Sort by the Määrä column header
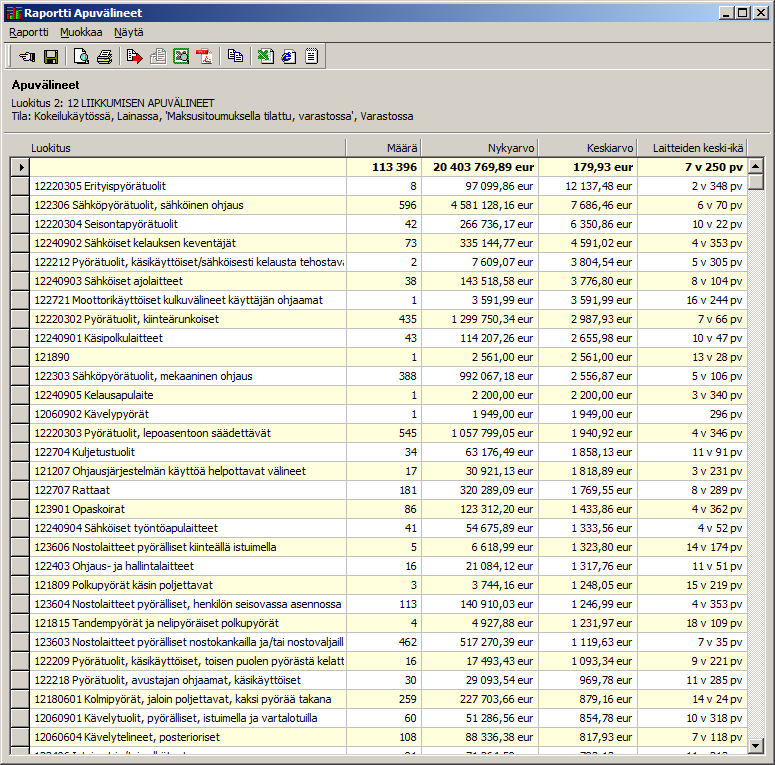Screen dimensions: 775x765 (x=384, y=148)
